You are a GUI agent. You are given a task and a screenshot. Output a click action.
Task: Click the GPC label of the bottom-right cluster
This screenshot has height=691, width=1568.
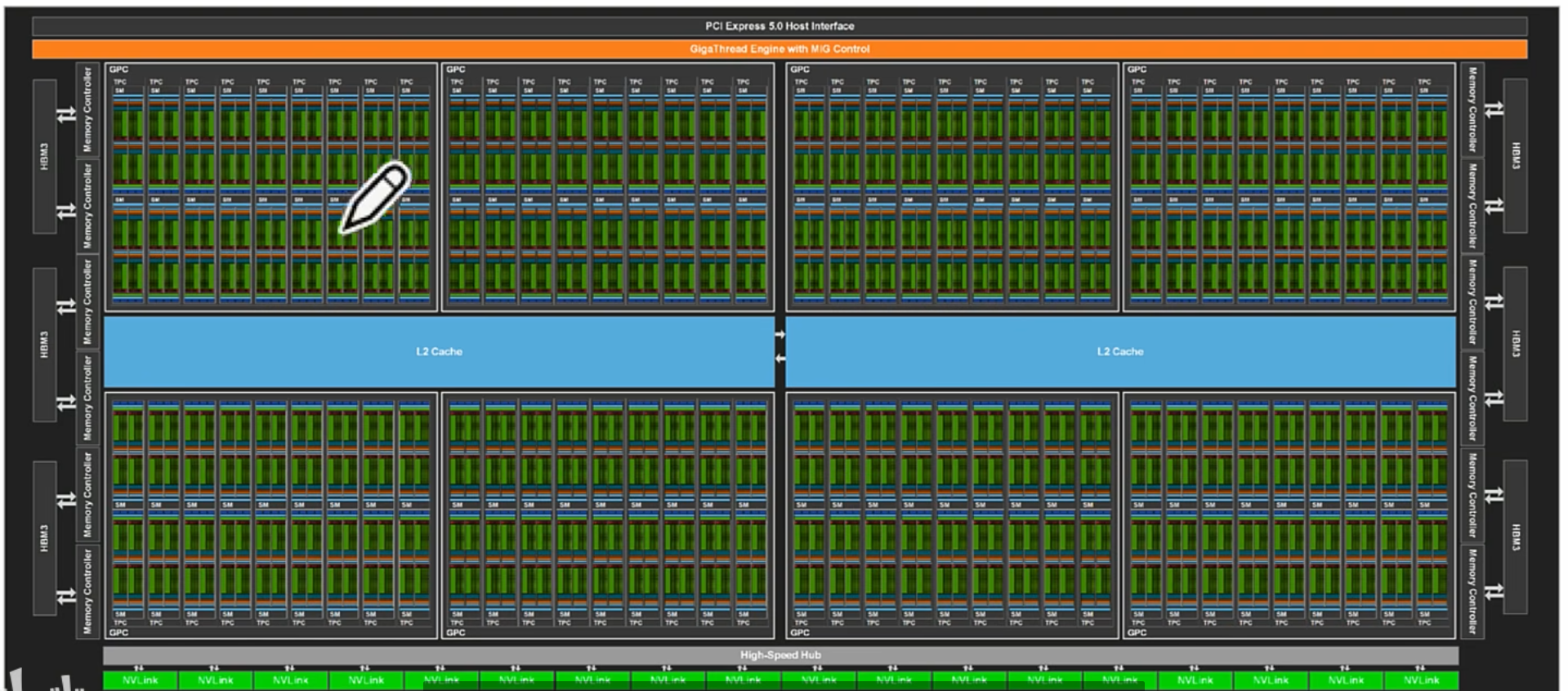(x=1137, y=632)
